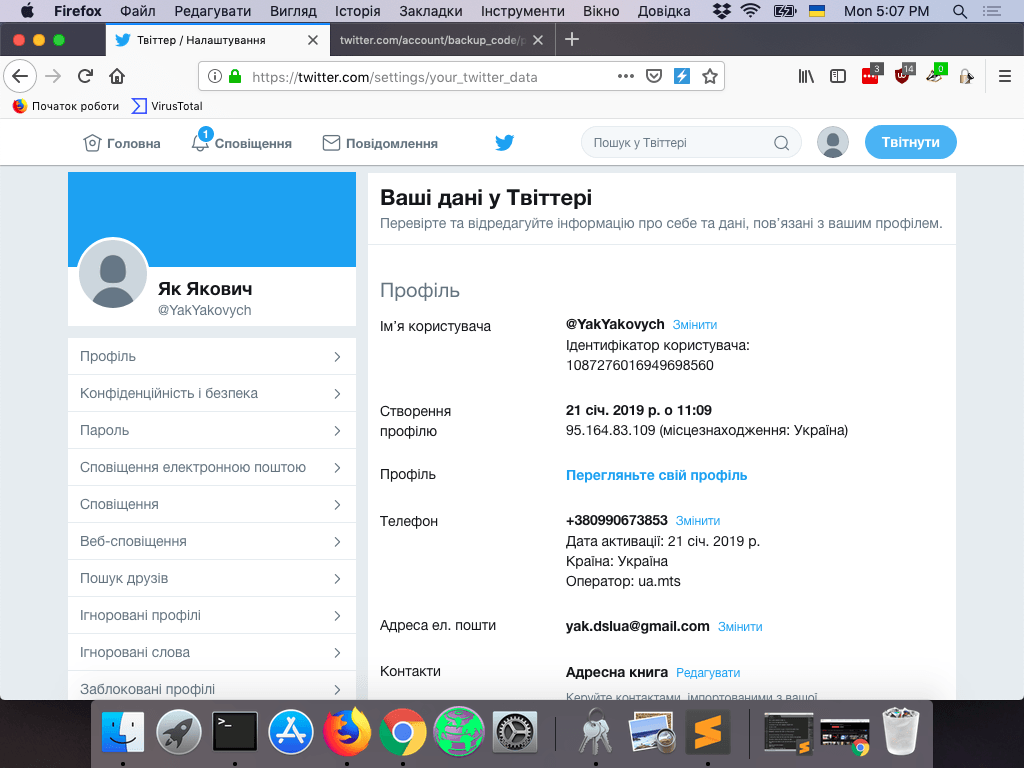Image resolution: width=1024 pixels, height=768 pixels.
Task: Open Finder from the Dock
Action: pos(123,731)
